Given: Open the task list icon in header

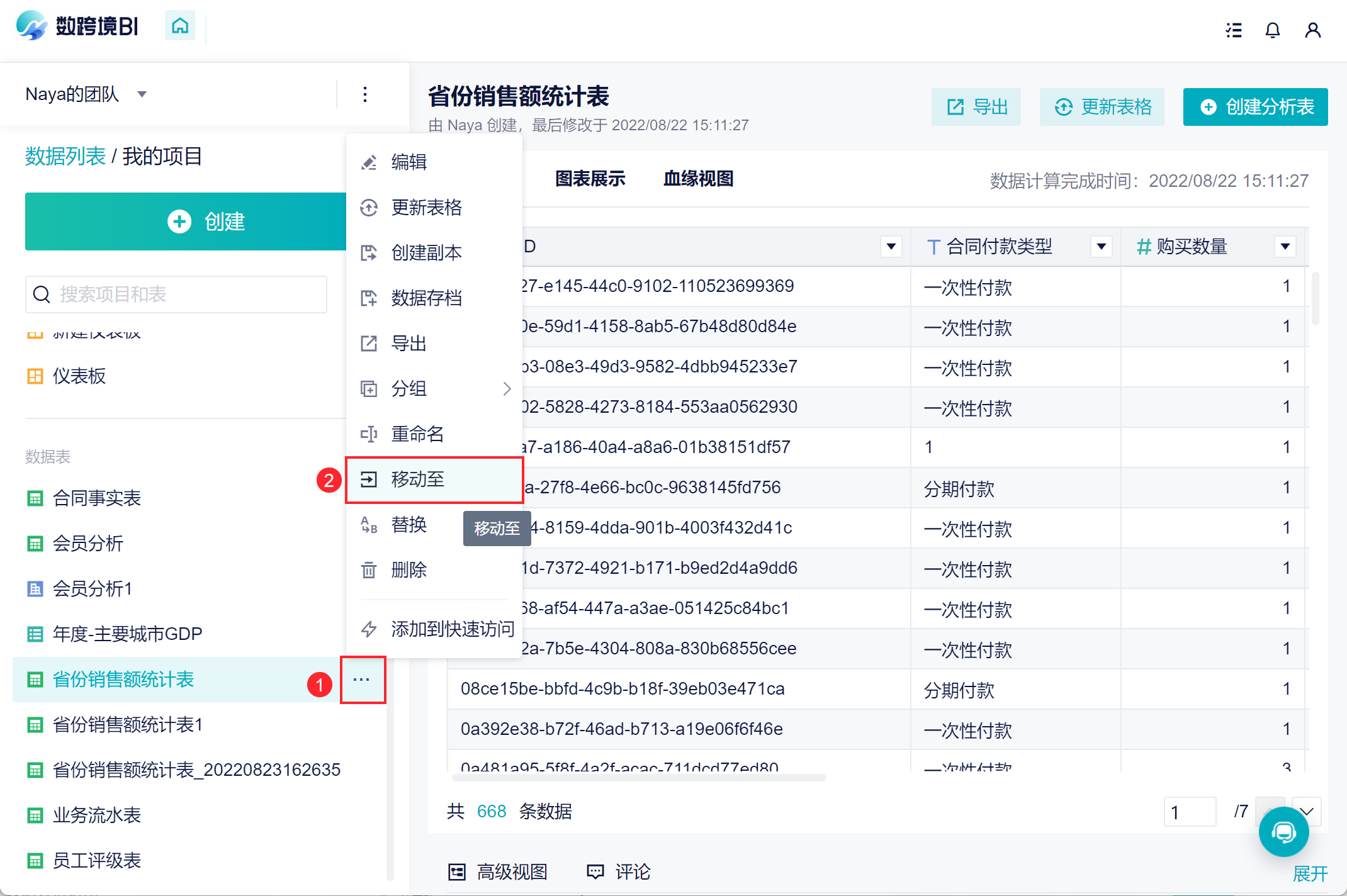Looking at the screenshot, I should (1234, 30).
